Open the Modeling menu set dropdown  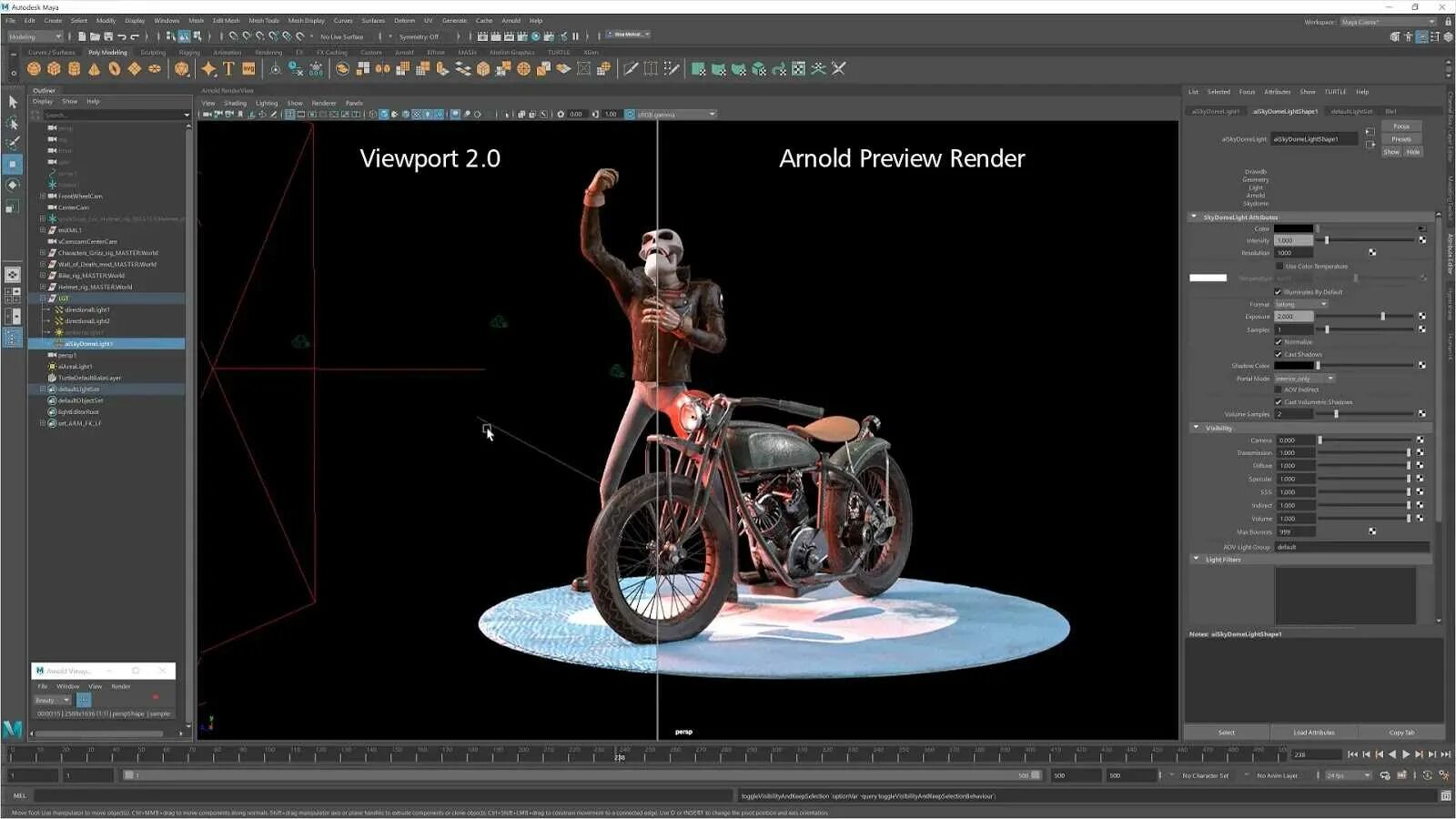point(35,36)
